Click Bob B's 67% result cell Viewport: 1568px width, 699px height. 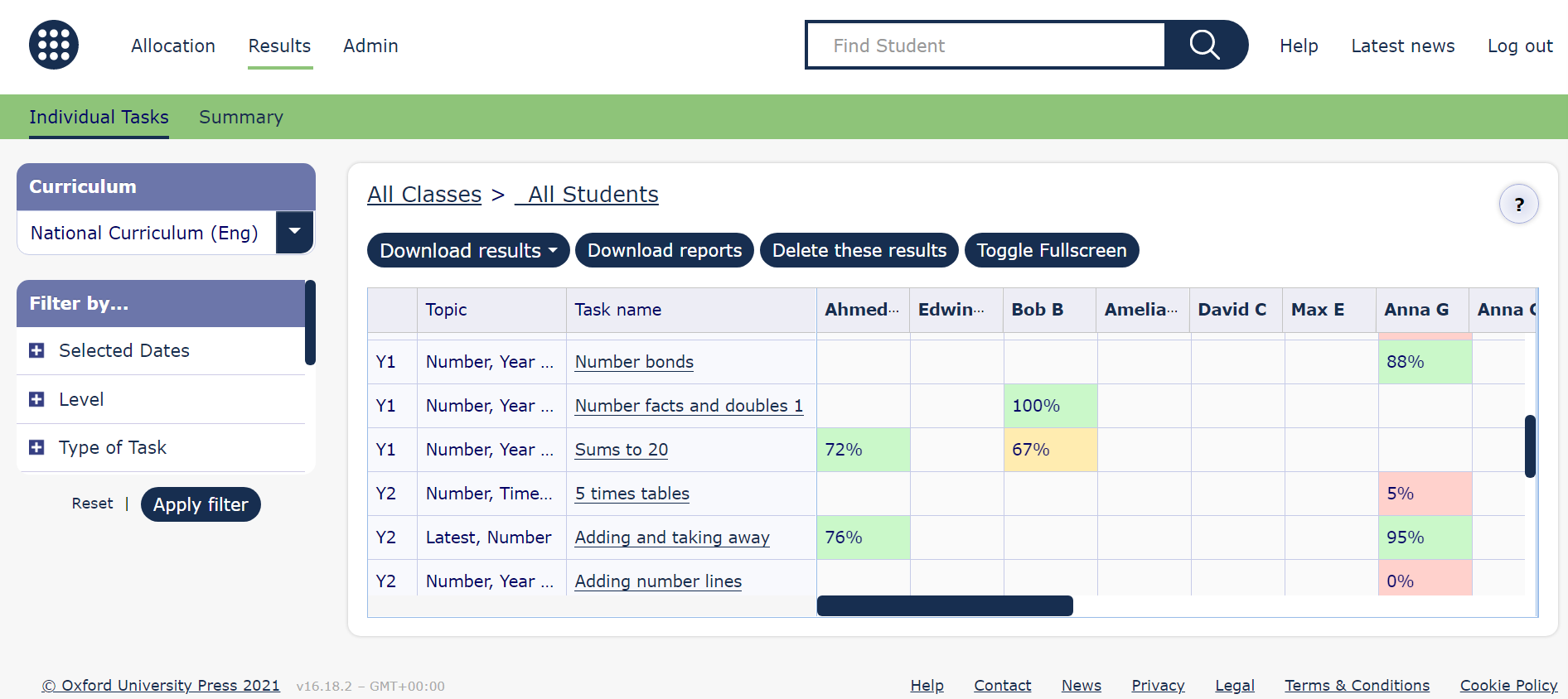(x=1050, y=450)
